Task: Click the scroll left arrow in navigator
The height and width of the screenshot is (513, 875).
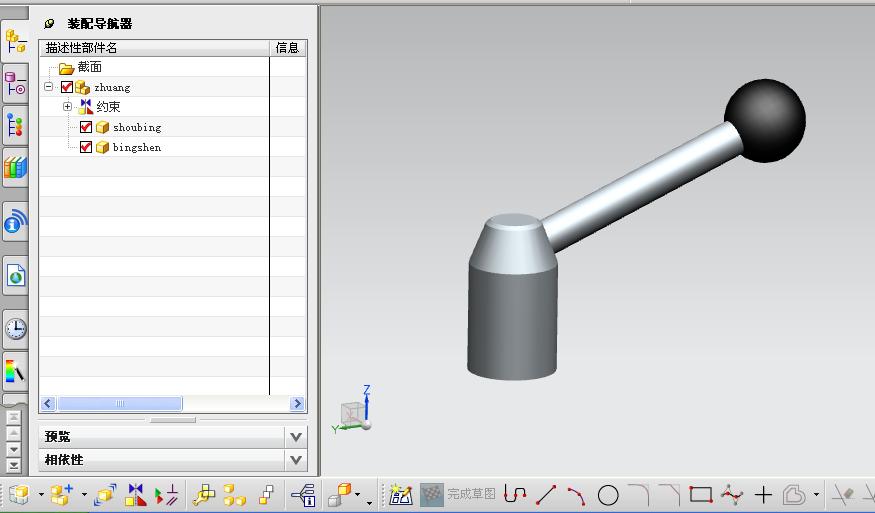Action: (48, 404)
